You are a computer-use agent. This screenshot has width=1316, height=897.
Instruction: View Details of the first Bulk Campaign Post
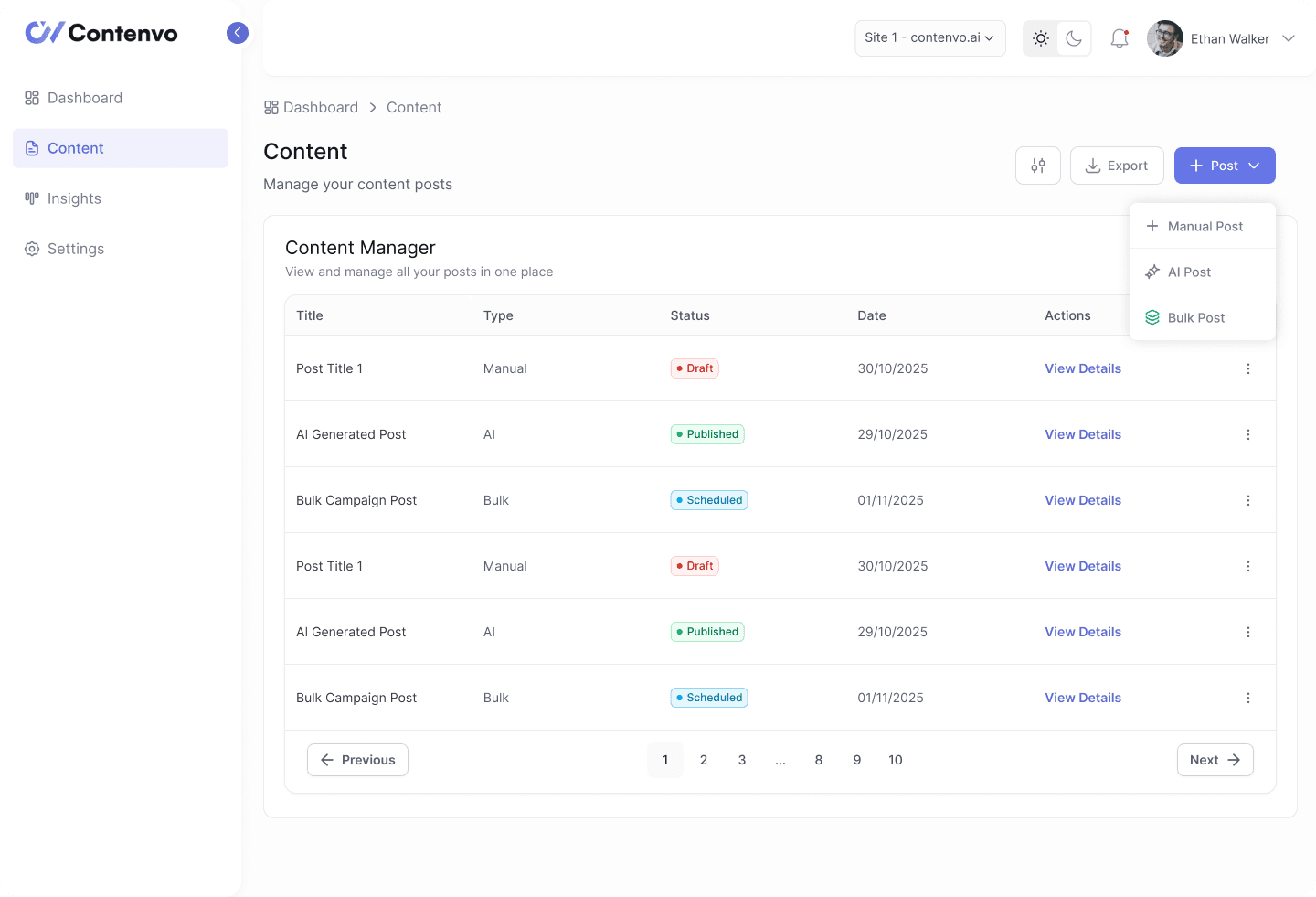1083,500
